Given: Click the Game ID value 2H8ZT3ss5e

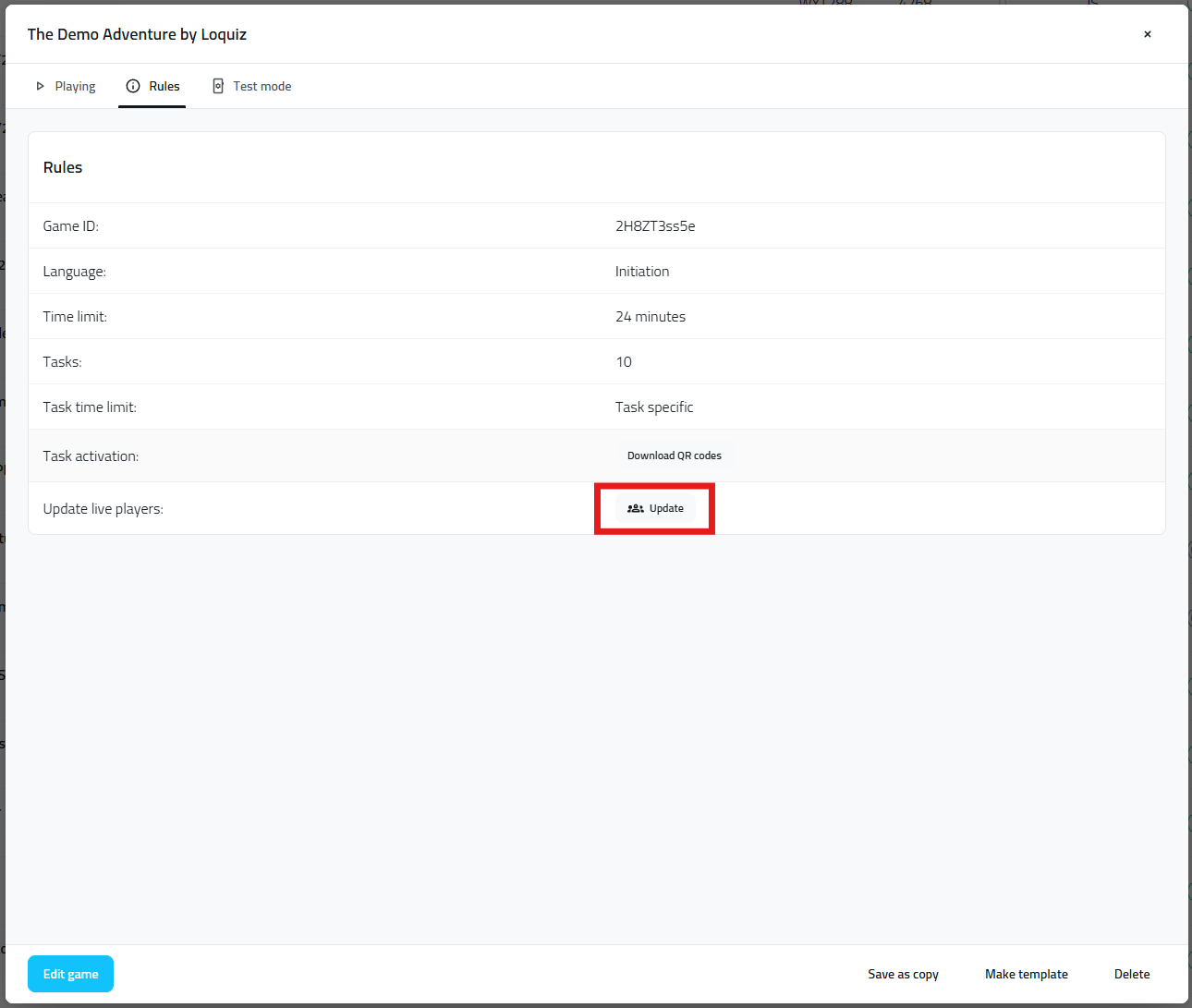Looking at the screenshot, I should point(655,226).
